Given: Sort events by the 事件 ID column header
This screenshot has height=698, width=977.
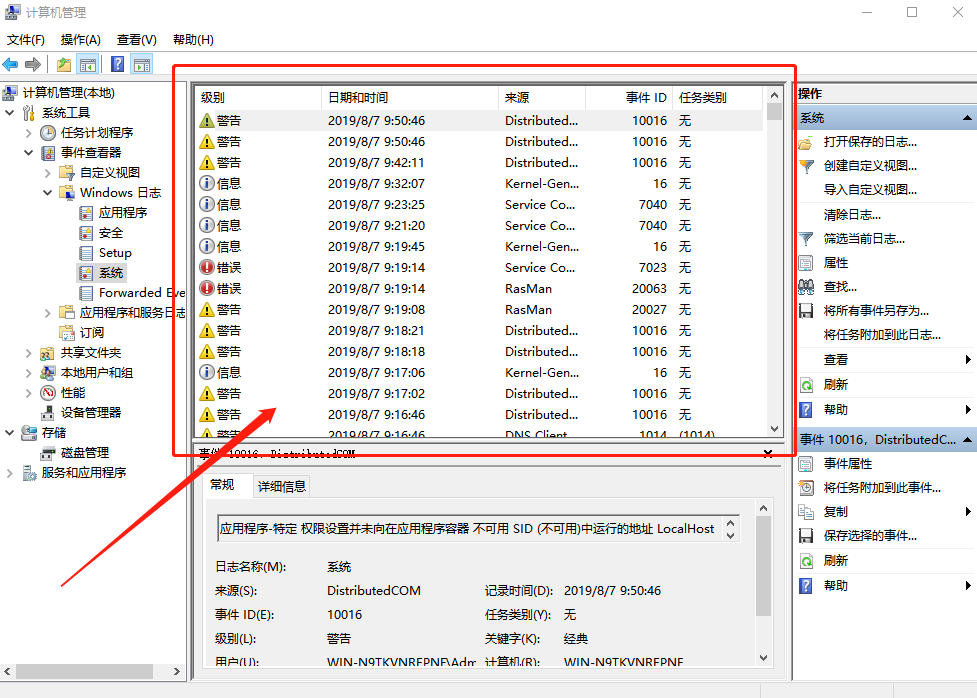Looking at the screenshot, I should [645, 96].
